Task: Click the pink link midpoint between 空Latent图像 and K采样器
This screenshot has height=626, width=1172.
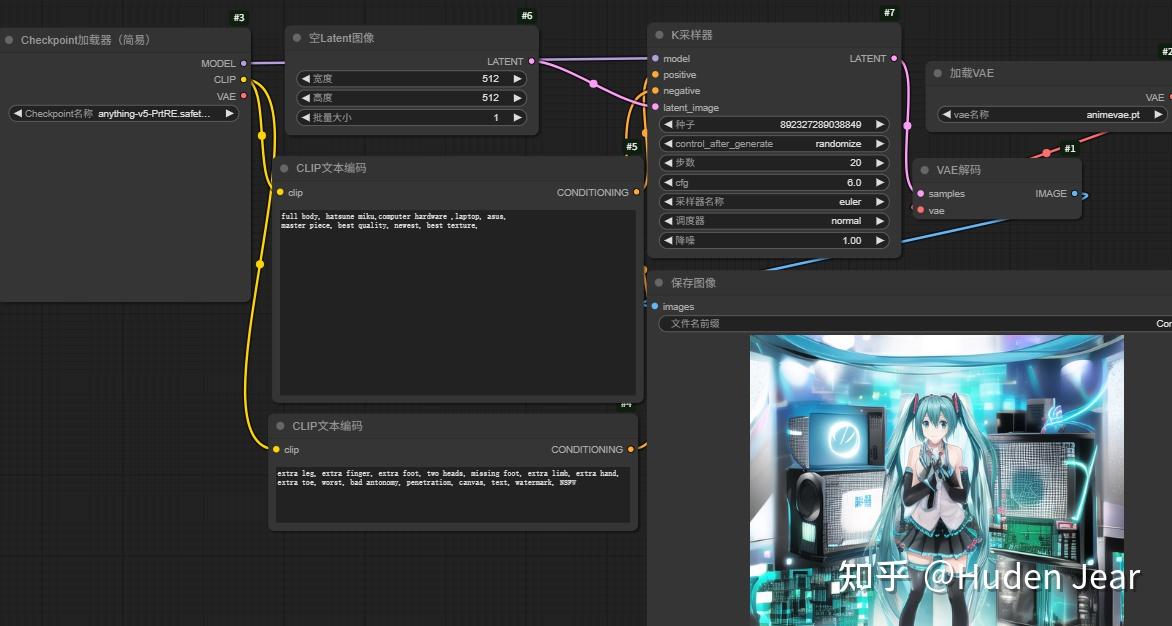Action: [x=593, y=84]
